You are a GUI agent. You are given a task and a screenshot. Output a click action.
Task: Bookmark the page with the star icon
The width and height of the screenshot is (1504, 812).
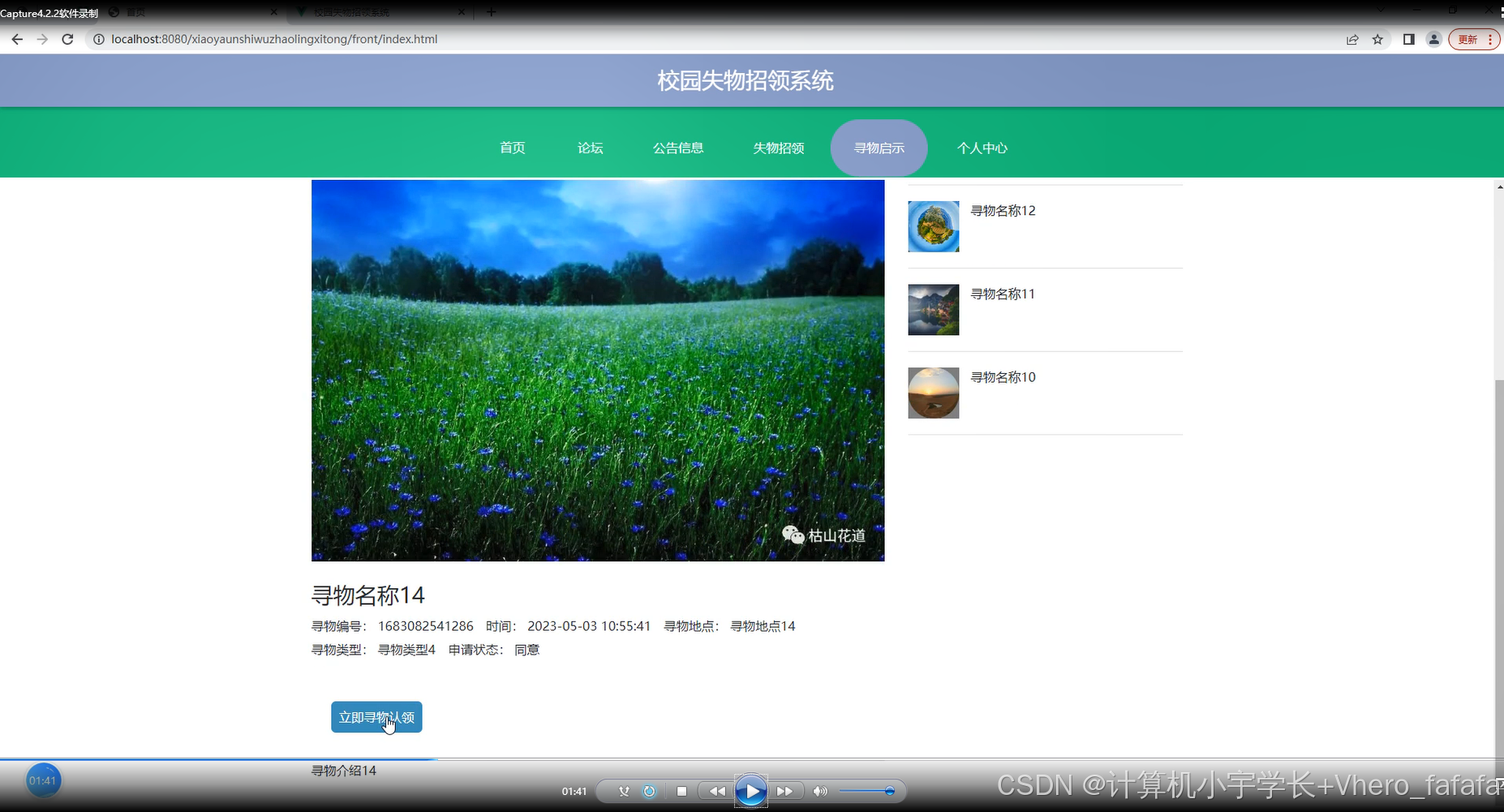pyautogui.click(x=1377, y=39)
